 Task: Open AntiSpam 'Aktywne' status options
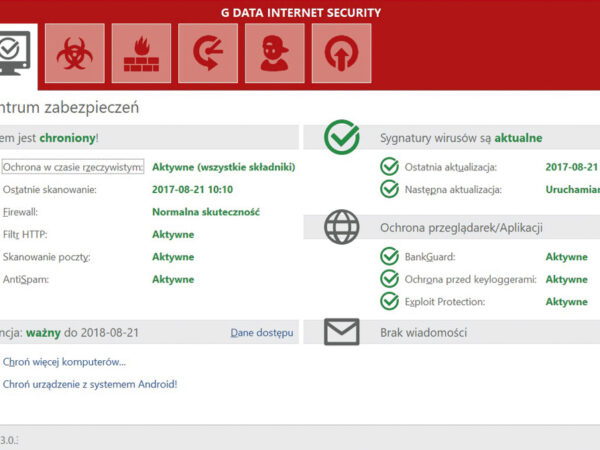[x=173, y=279]
